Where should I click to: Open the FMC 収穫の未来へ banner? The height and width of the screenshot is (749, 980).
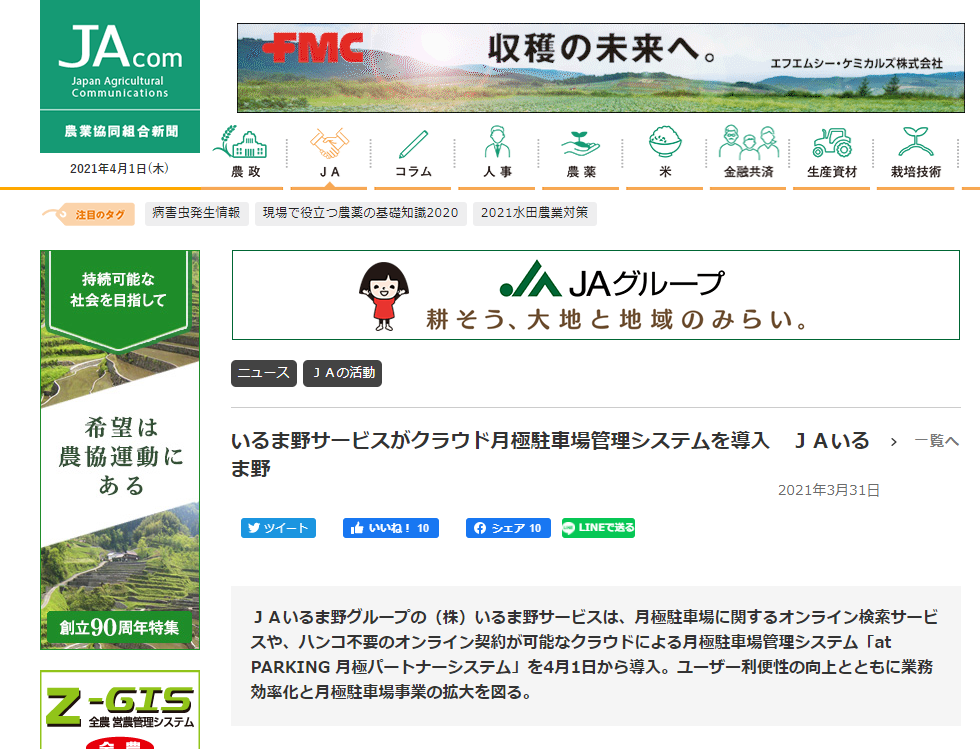pyautogui.click(x=600, y=67)
